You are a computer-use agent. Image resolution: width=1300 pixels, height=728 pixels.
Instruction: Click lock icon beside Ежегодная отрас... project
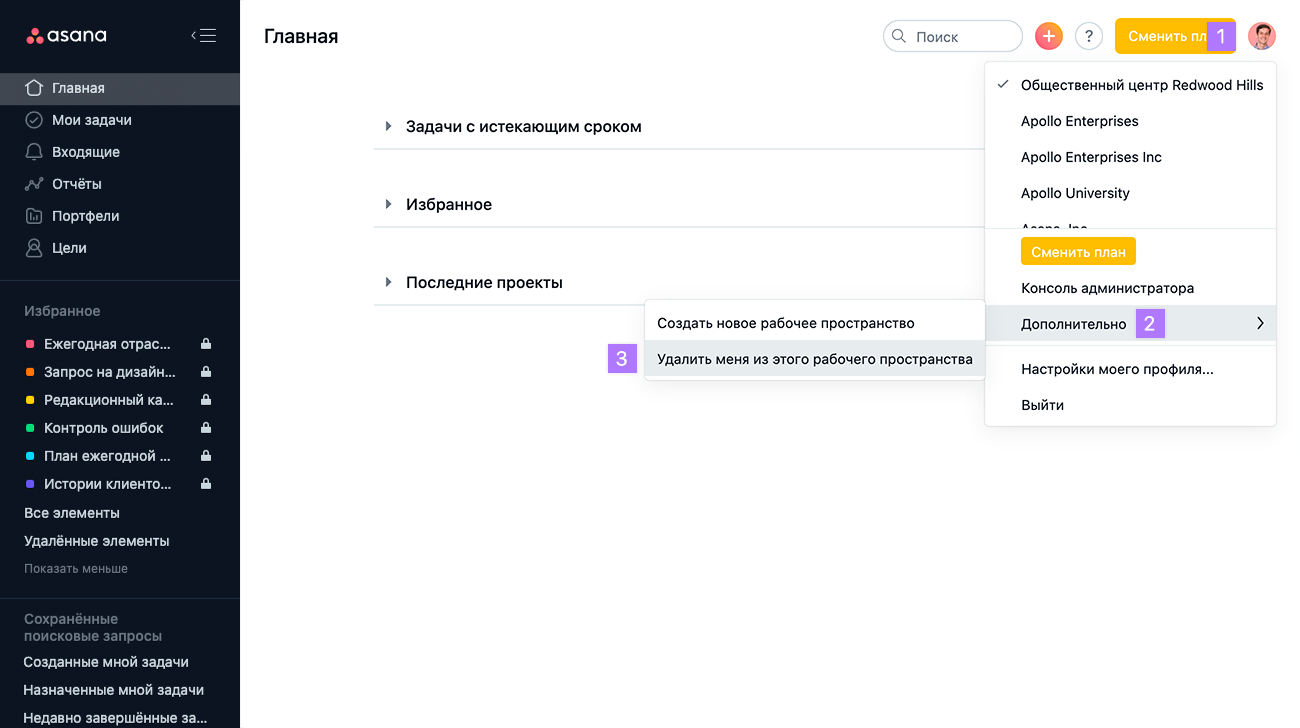206,344
